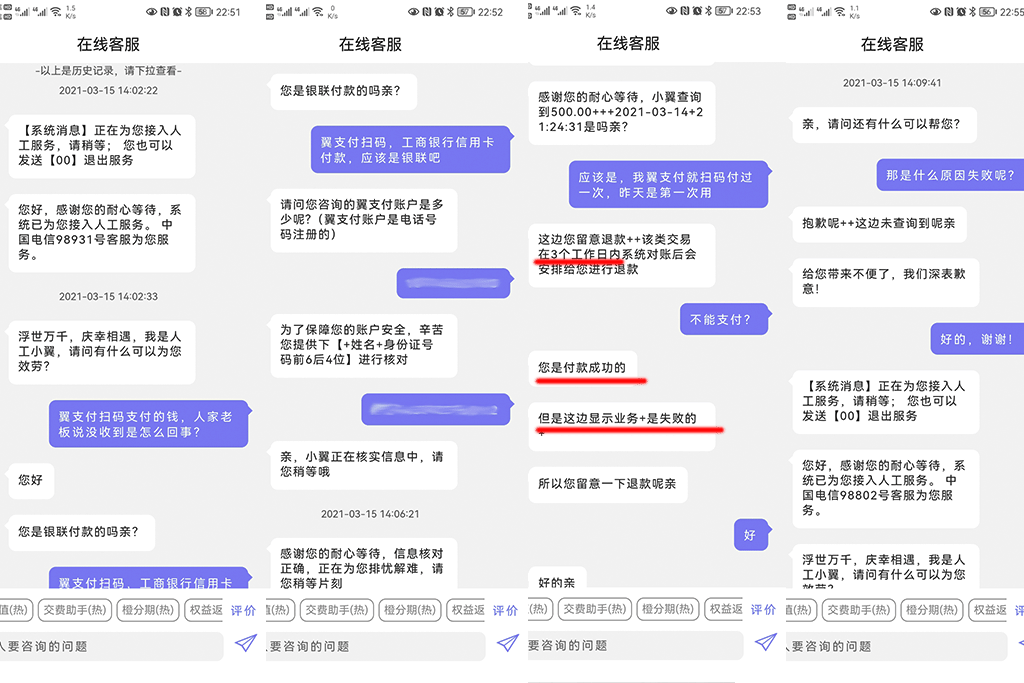Tap the Bluetooth icon in the 22:53 status bar
Viewport: 1024px width, 683px height.
[x=708, y=11]
